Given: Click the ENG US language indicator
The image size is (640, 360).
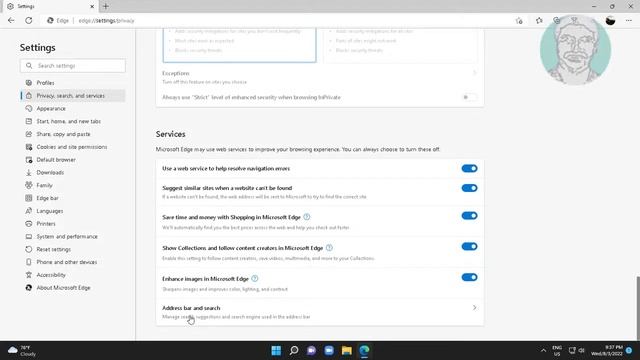Looking at the screenshot, I should 557,351.
